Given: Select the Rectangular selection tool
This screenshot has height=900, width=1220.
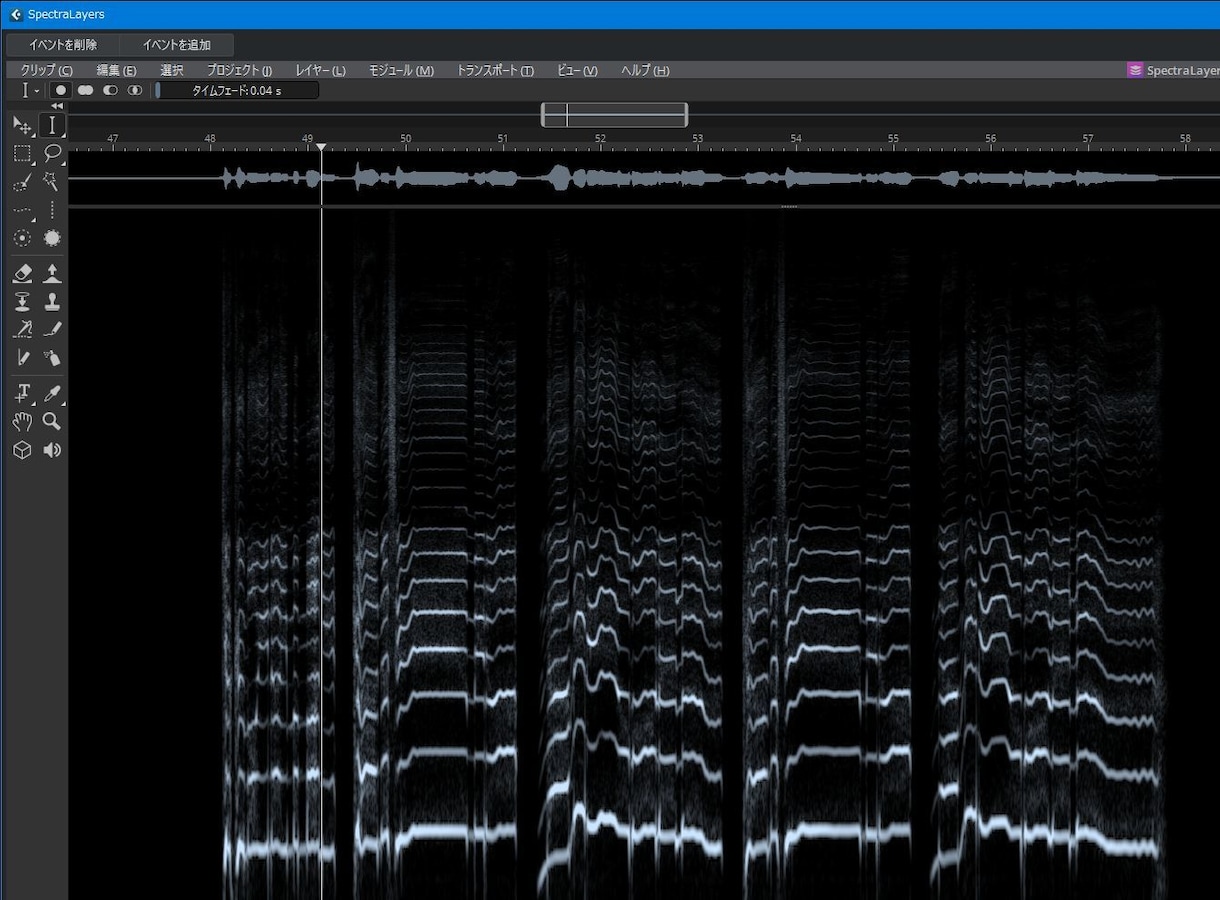Looking at the screenshot, I should (x=22, y=153).
